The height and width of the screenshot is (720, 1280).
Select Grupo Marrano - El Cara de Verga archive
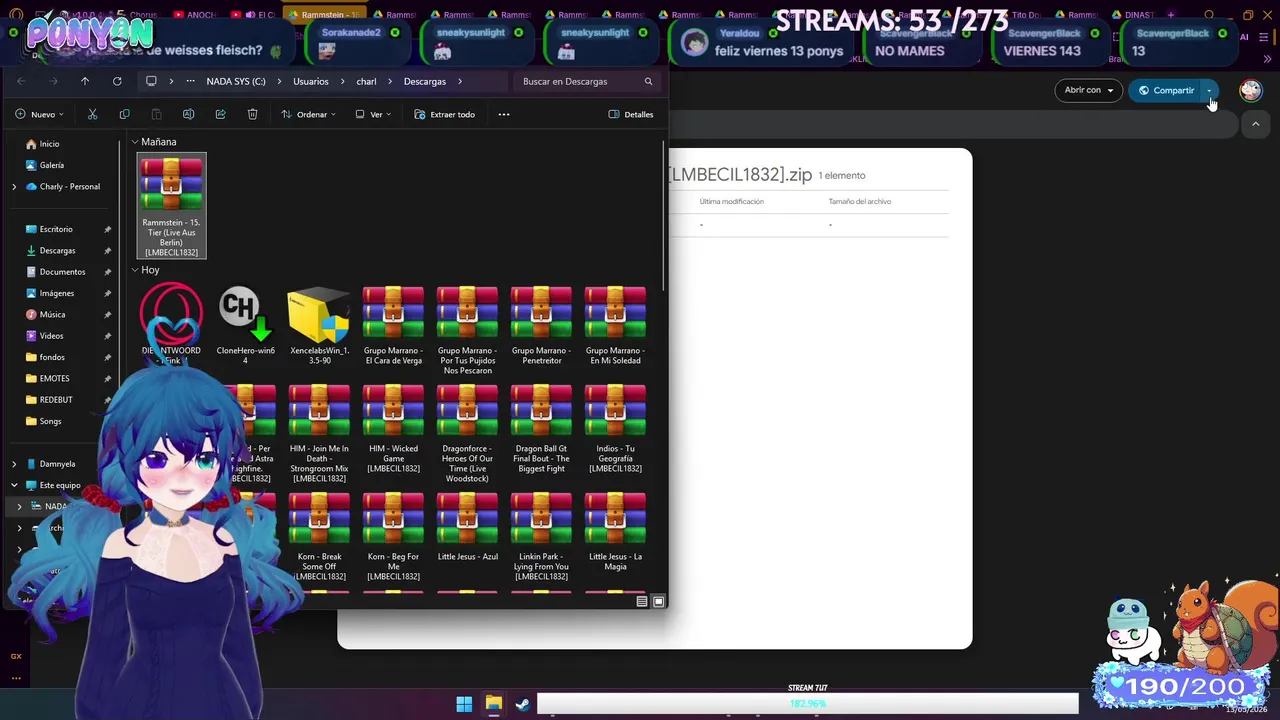tap(393, 324)
